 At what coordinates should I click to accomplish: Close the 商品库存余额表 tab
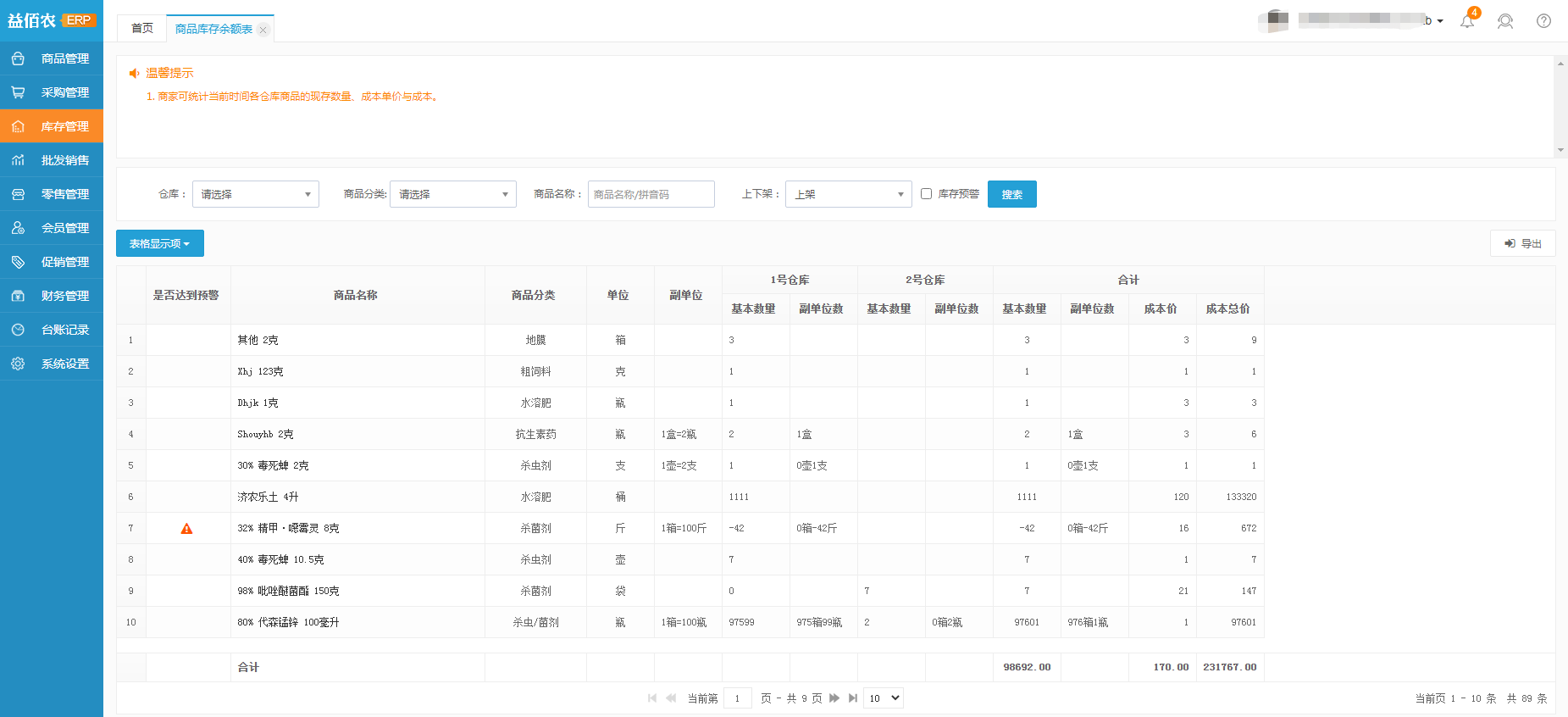tap(263, 30)
